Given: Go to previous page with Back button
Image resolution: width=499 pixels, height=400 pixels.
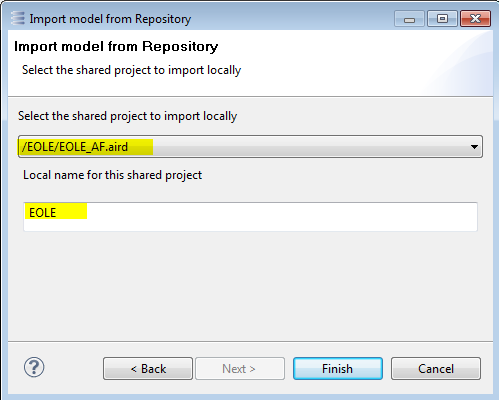Looking at the screenshot, I should [148, 369].
